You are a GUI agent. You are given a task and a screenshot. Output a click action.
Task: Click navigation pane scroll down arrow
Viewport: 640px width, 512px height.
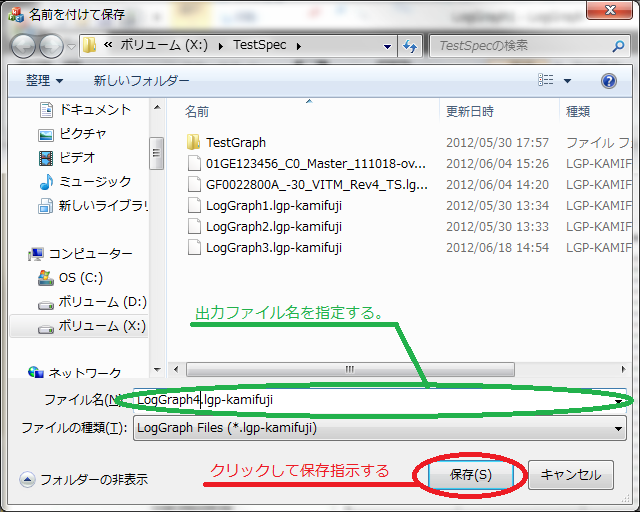(157, 370)
